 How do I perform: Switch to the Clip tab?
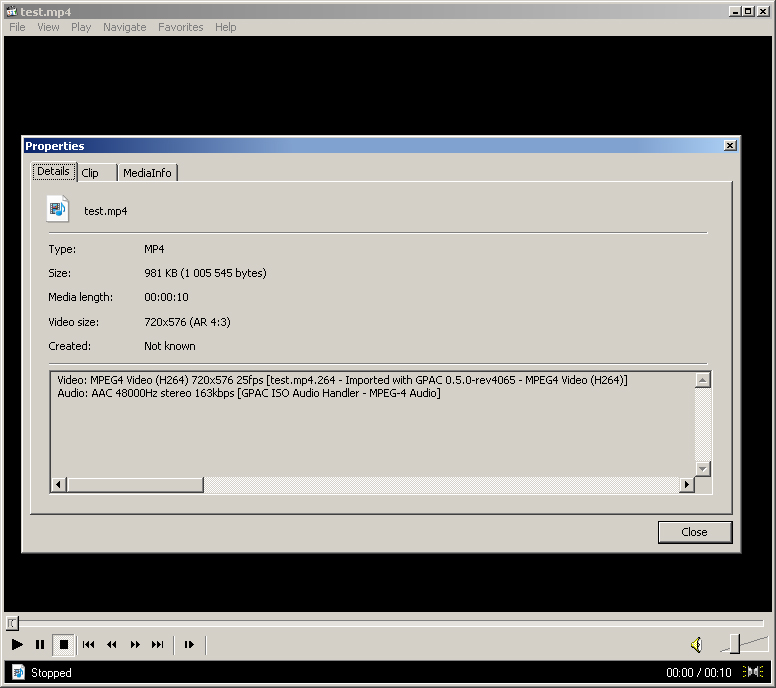click(x=97, y=173)
